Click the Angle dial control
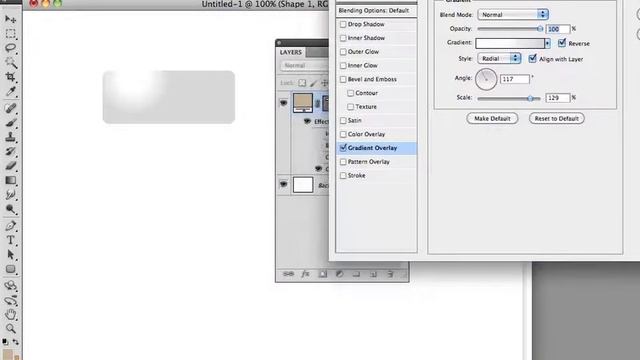The height and width of the screenshot is (360, 640). coord(486,79)
